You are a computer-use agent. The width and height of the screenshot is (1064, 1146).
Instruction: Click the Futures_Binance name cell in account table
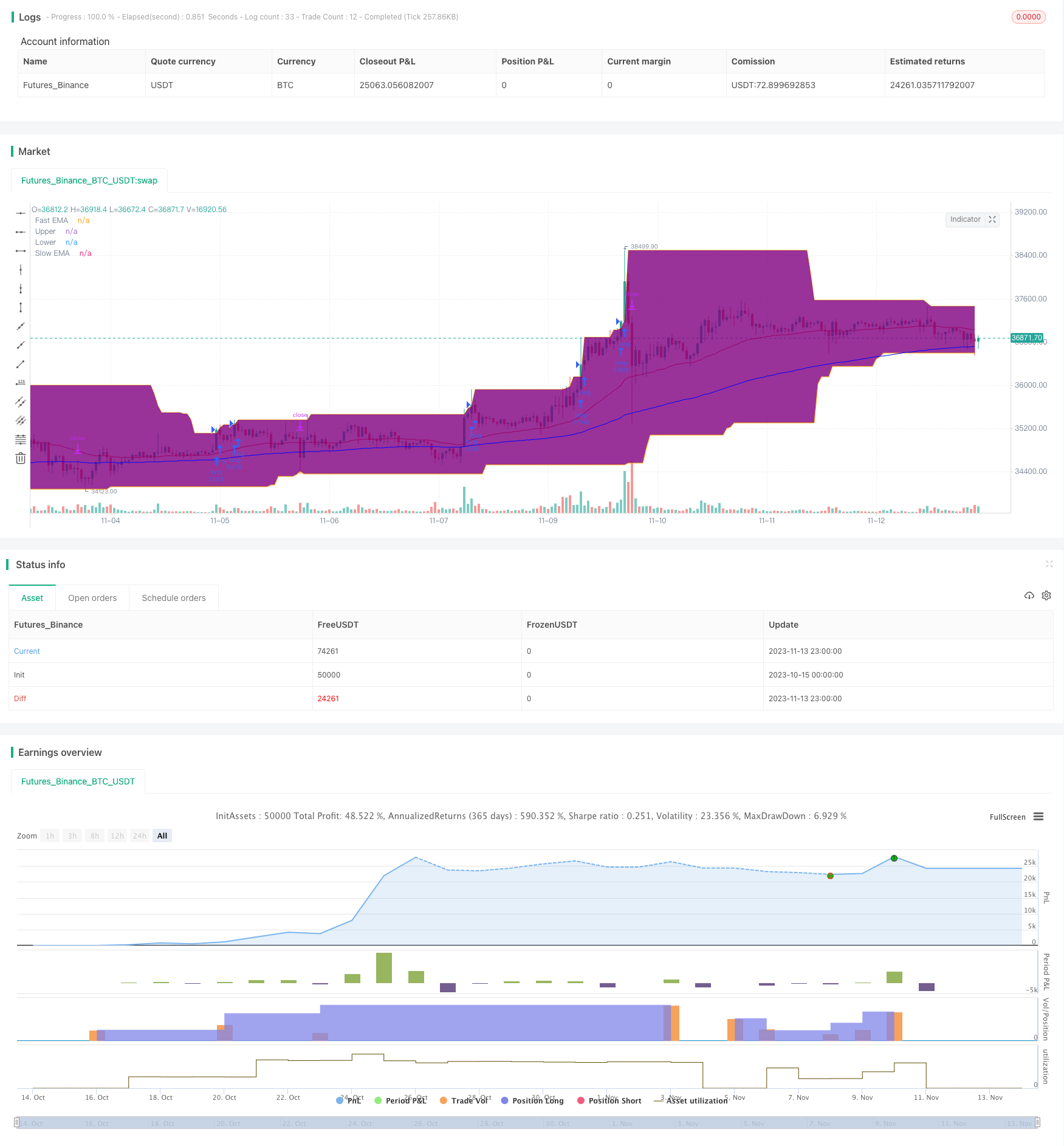[56, 85]
